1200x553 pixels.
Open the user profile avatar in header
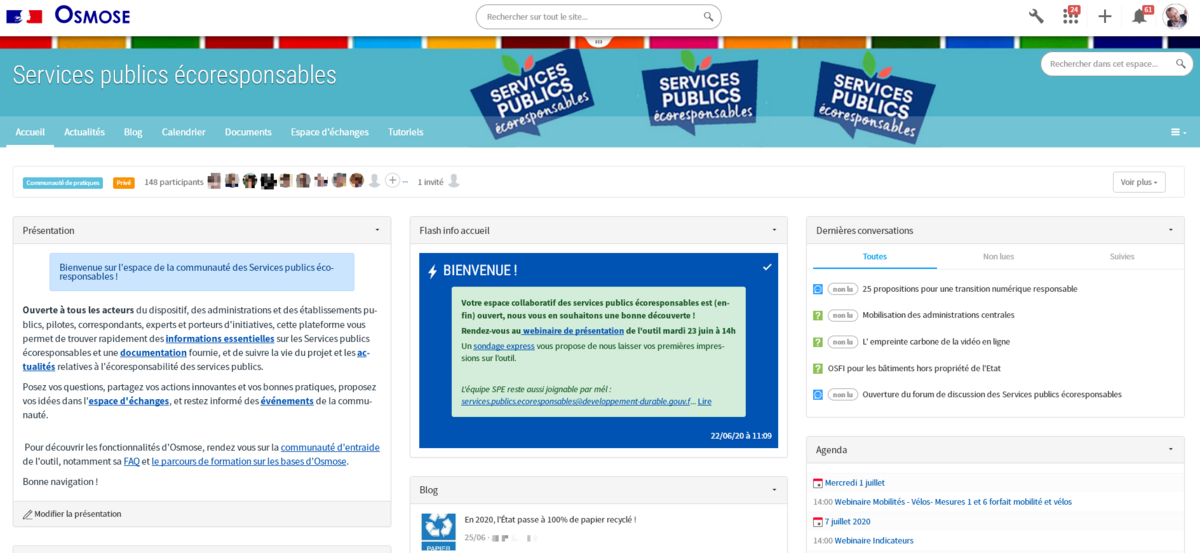coord(1176,16)
